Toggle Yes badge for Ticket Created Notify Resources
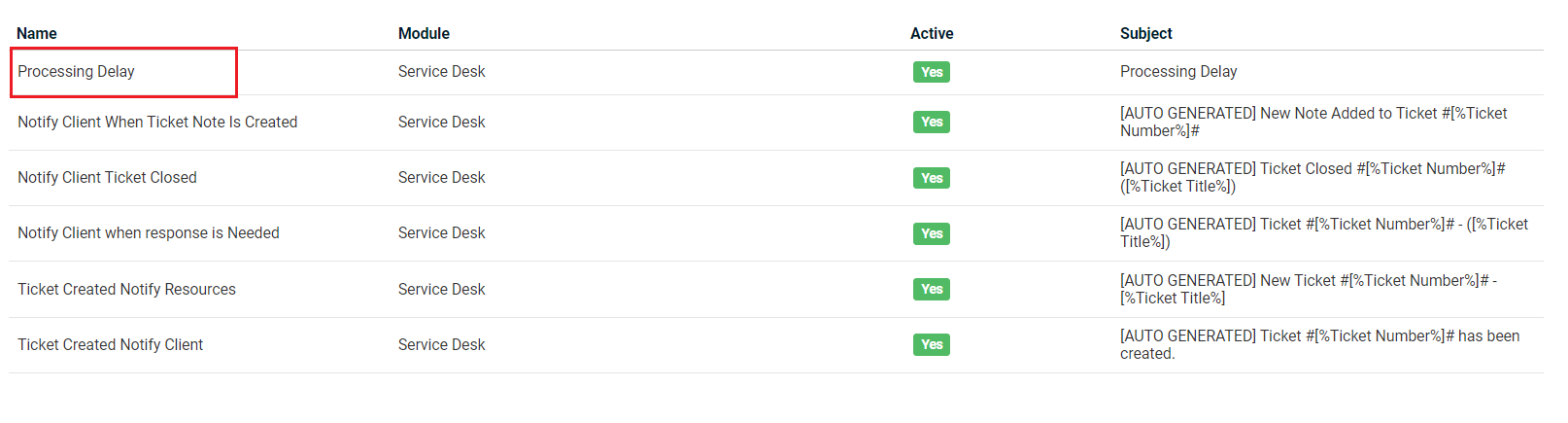1568x423 pixels. 932,290
